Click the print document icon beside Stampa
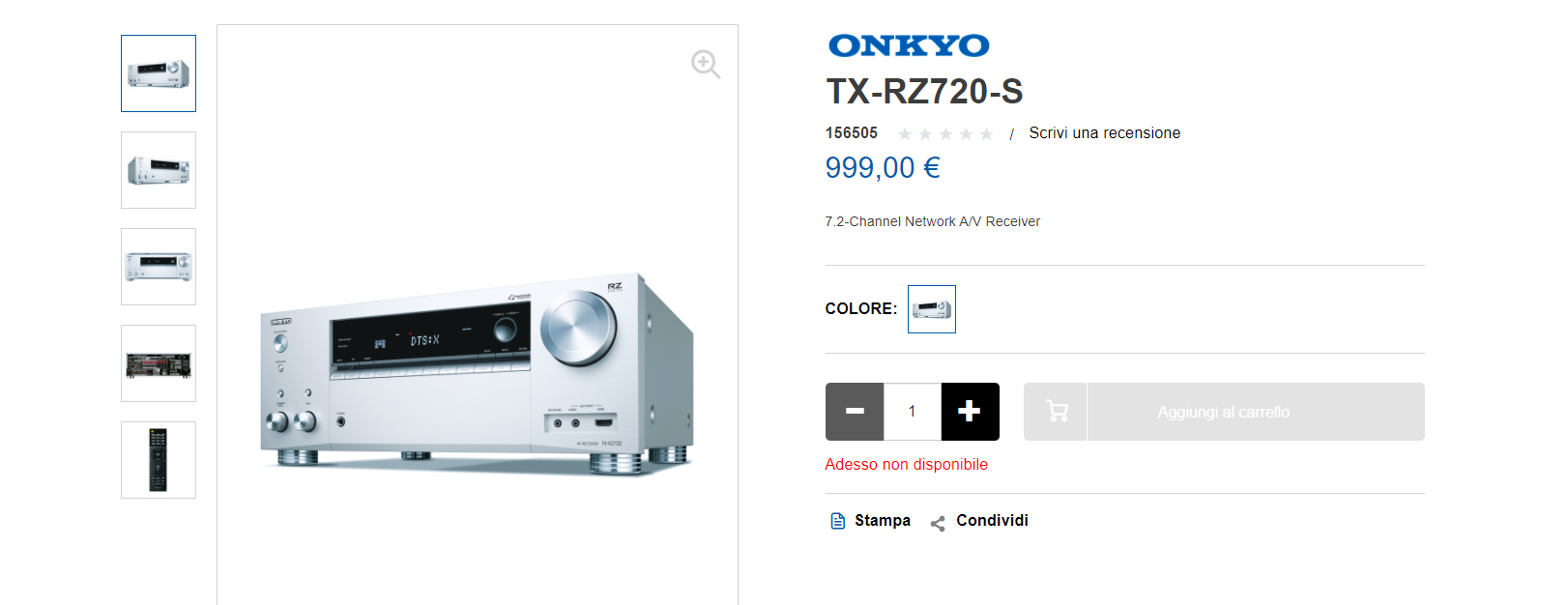This screenshot has width=1568, height=605. click(838, 521)
